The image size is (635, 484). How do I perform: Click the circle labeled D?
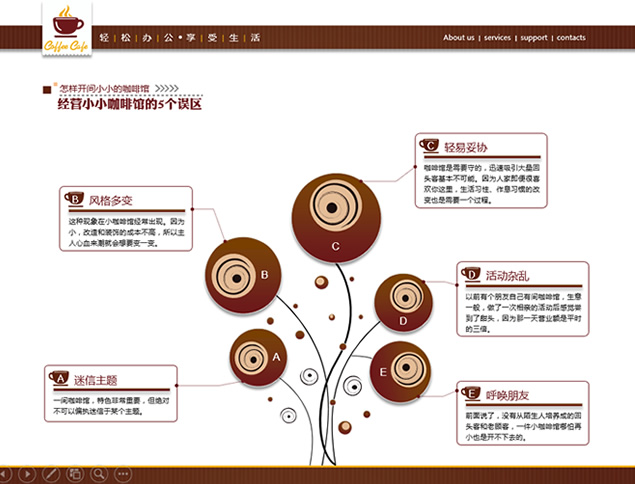pos(403,303)
